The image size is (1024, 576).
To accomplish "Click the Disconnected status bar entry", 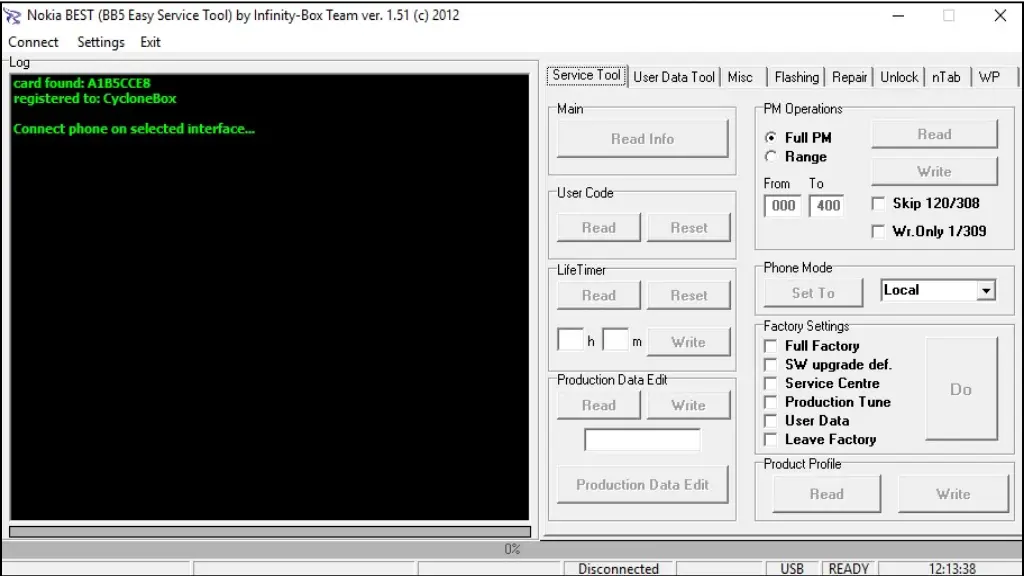I will (618, 569).
